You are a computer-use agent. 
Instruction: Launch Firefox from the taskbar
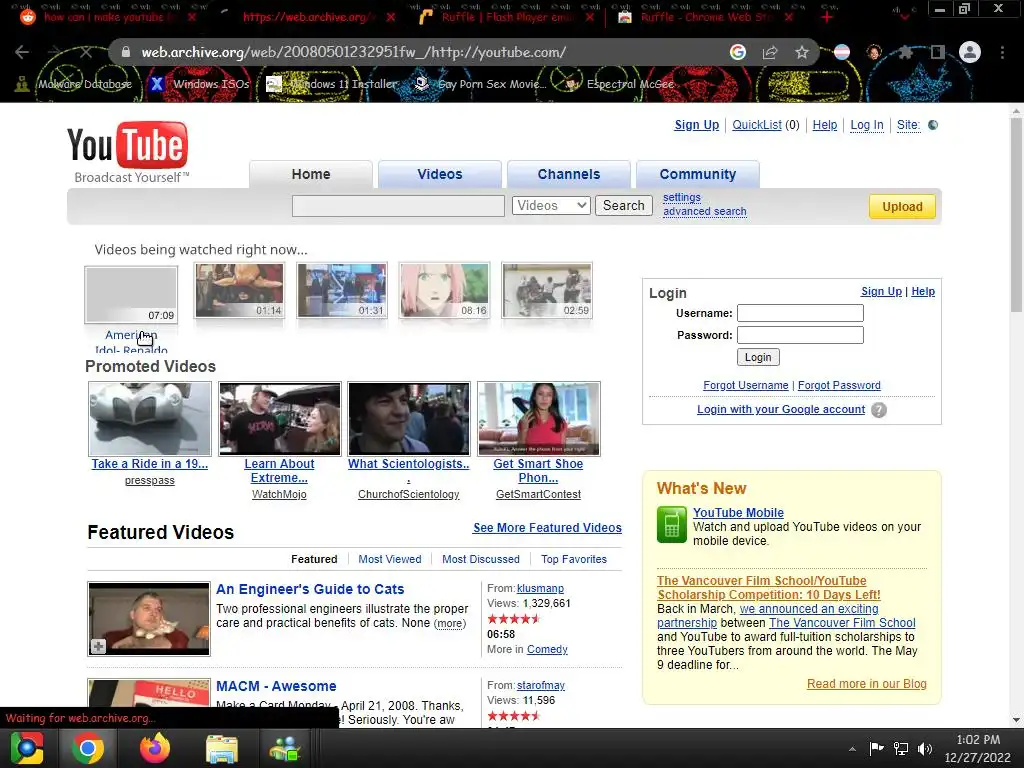pos(155,748)
